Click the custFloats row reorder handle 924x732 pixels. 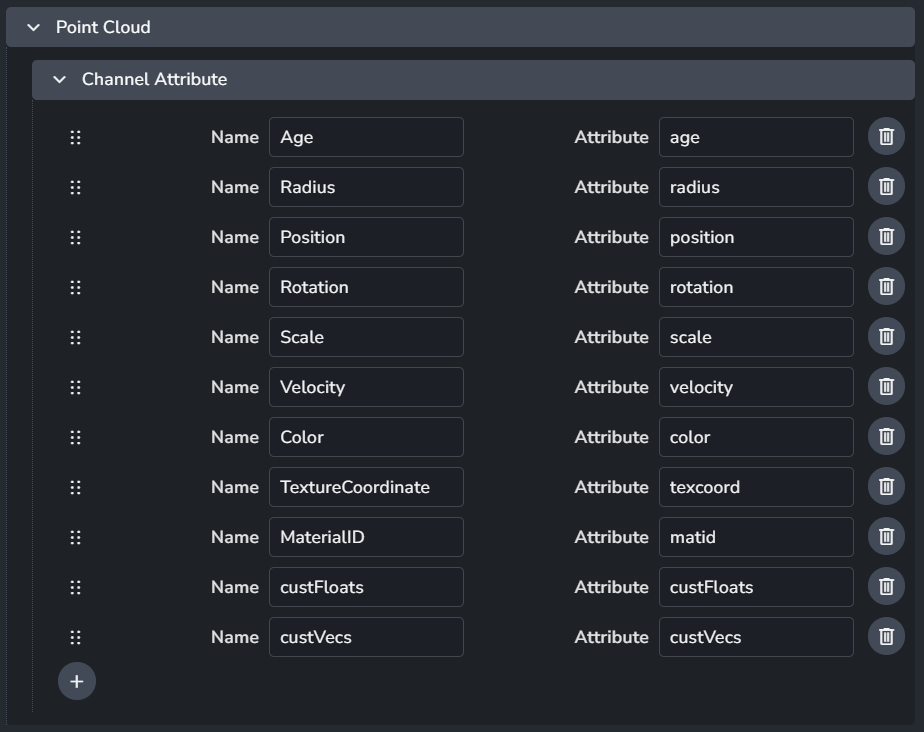[x=75, y=588]
